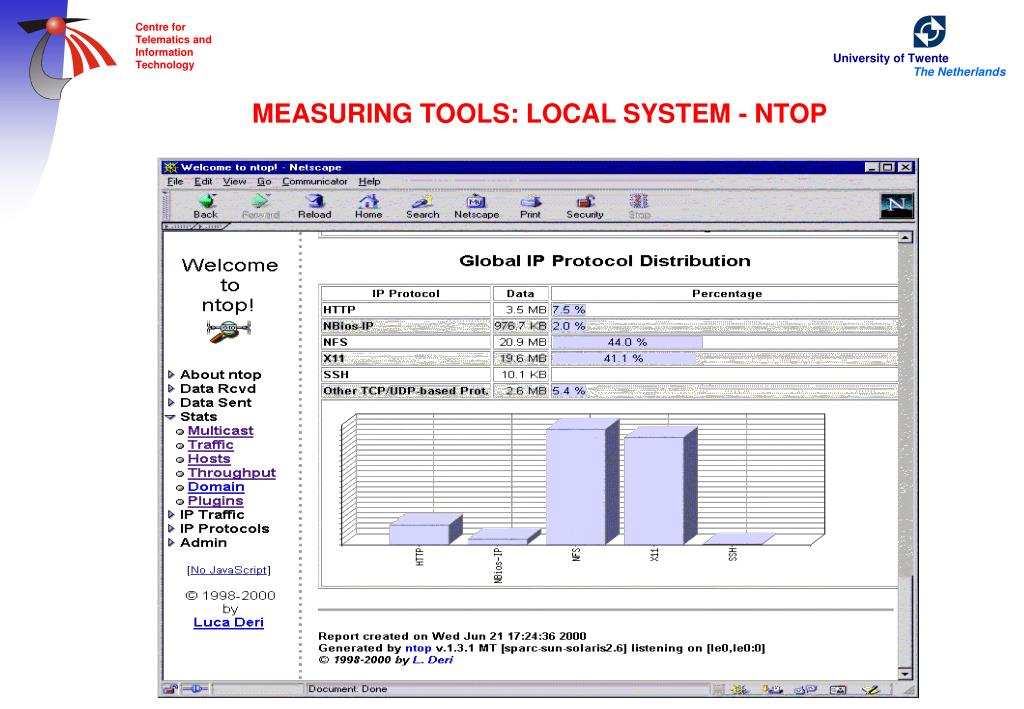Image resolution: width=1024 pixels, height=709 pixels.
Task: Open Mailbox icon in status bar component bar
Action: pos(773,689)
